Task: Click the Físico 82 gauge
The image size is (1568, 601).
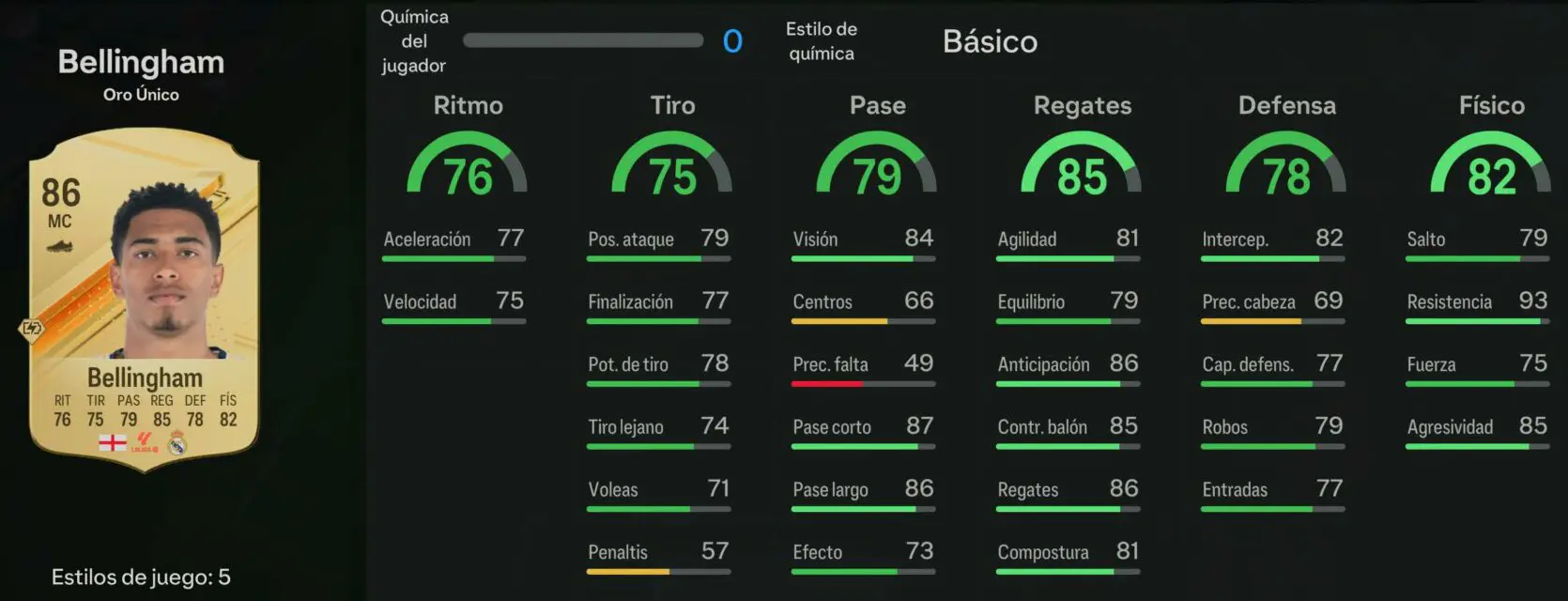Action: (1491, 163)
